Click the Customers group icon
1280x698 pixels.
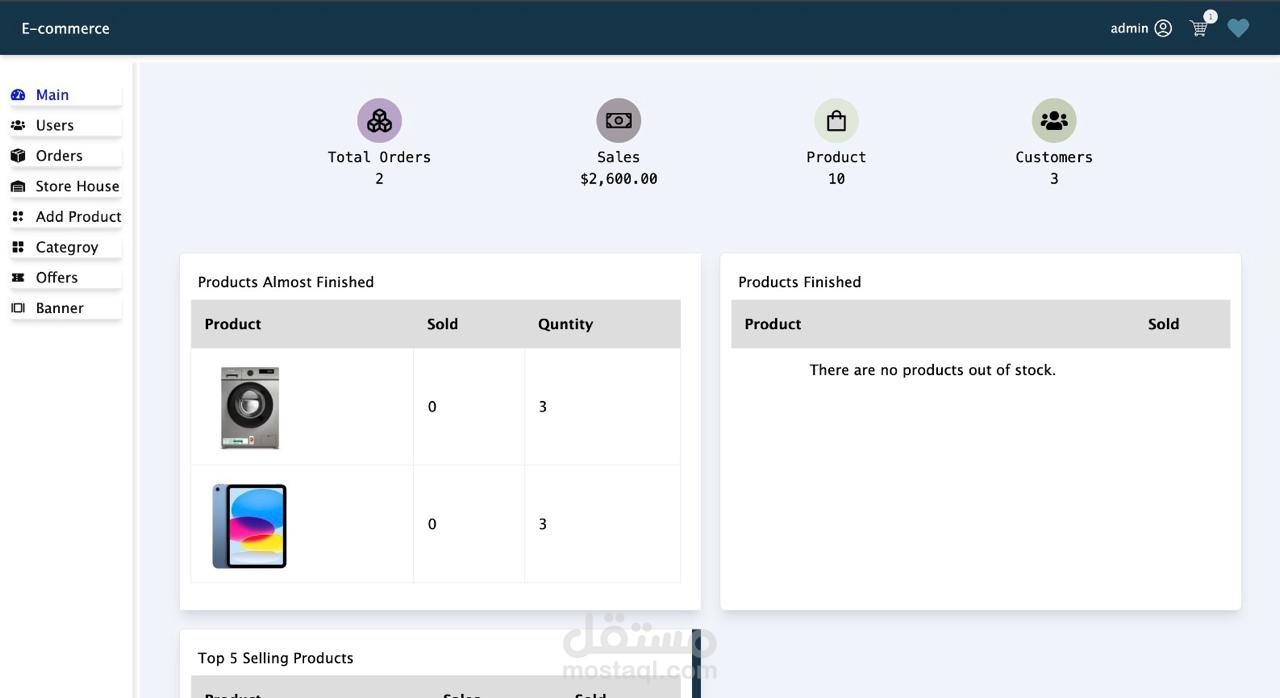pos(1053,121)
